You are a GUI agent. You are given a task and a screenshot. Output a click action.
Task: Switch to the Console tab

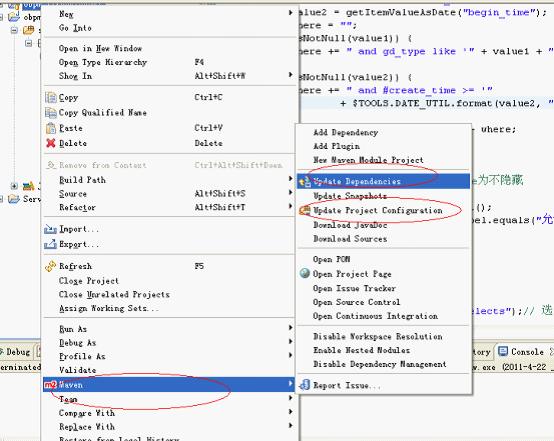[521, 352]
